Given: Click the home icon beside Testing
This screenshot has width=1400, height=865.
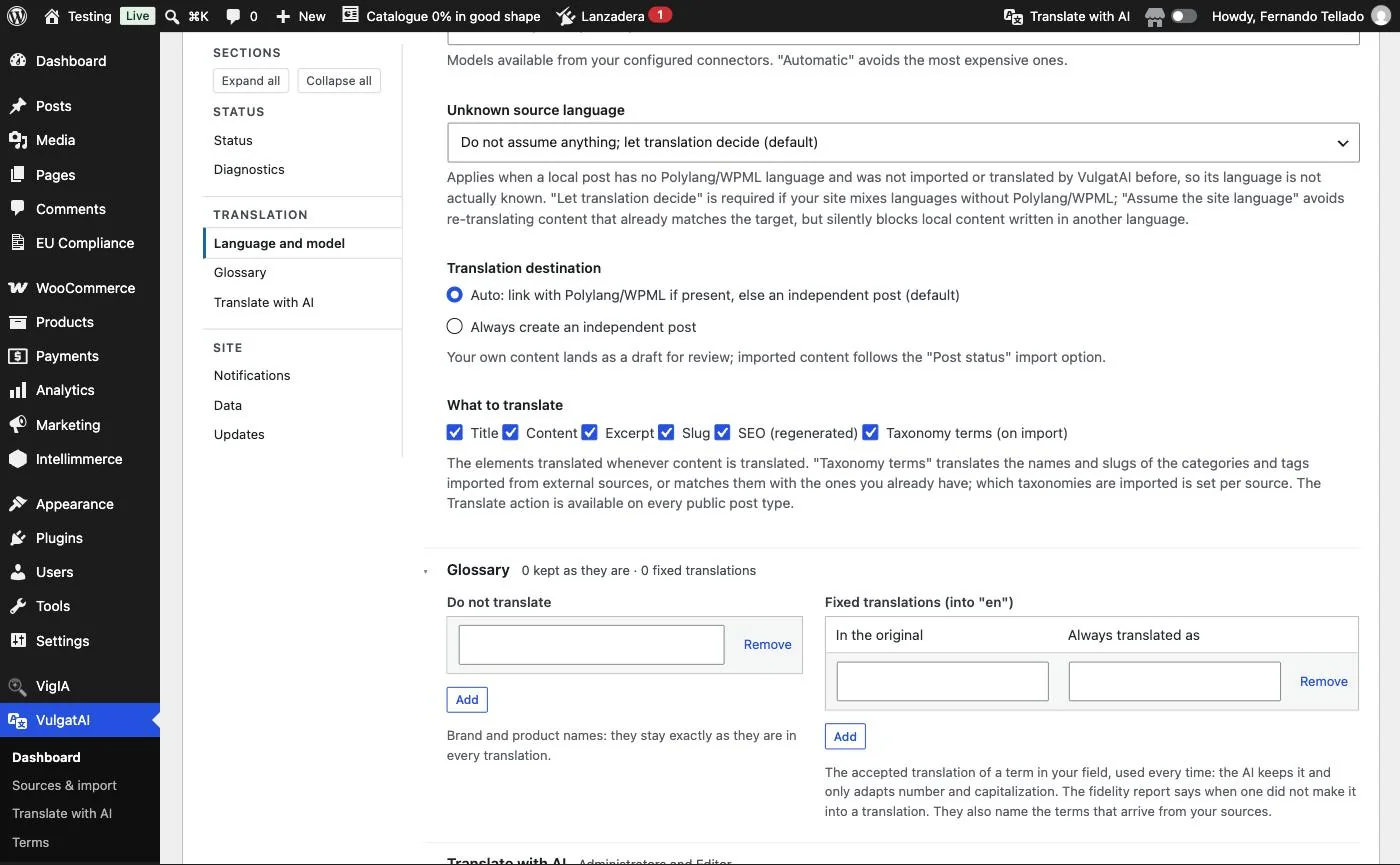Looking at the screenshot, I should coord(52,16).
